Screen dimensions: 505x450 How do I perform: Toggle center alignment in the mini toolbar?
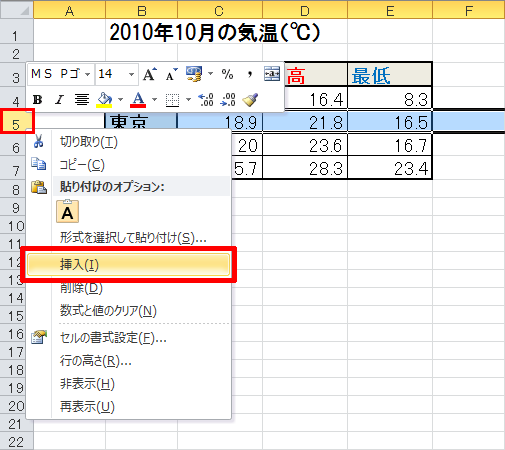coord(82,100)
